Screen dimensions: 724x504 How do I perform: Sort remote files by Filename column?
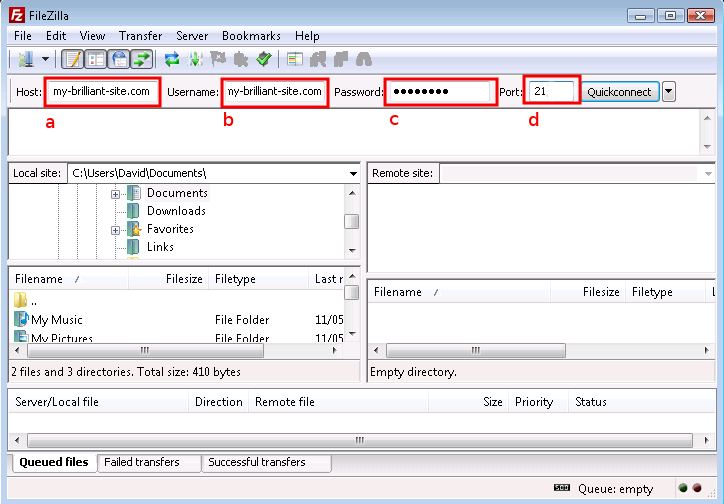click(459, 292)
